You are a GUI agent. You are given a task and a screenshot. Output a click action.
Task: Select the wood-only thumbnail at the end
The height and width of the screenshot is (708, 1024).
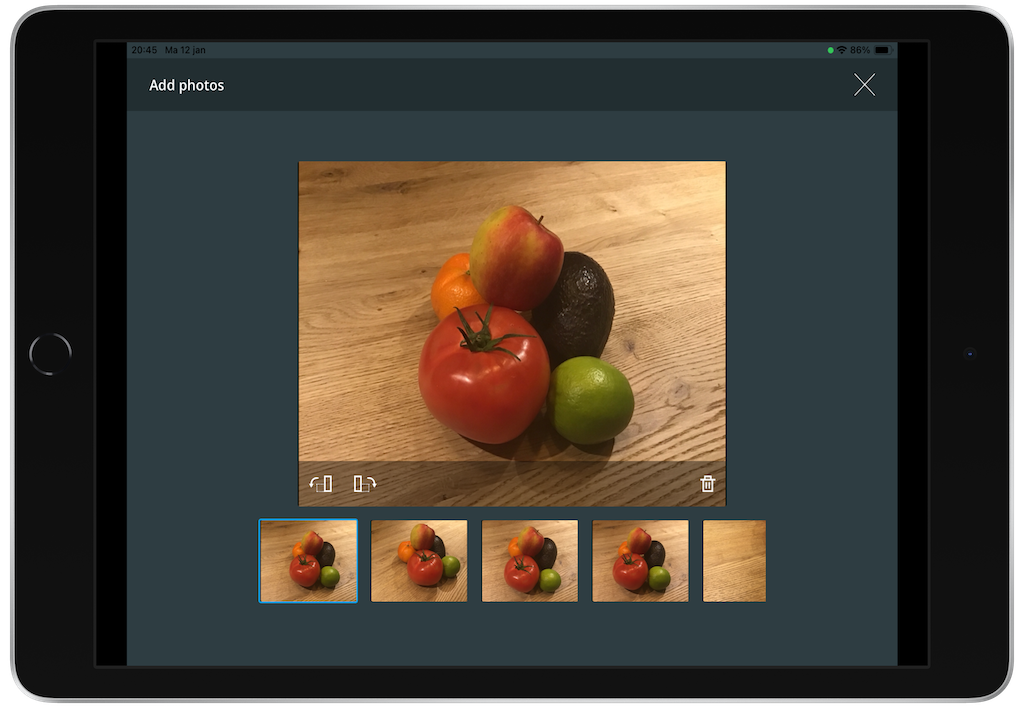click(734, 561)
